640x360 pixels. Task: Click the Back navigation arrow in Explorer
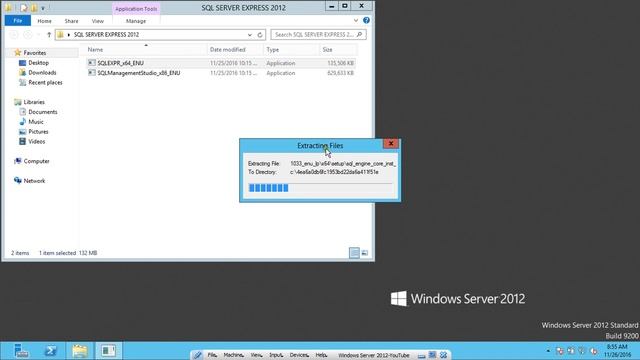click(x=13, y=35)
